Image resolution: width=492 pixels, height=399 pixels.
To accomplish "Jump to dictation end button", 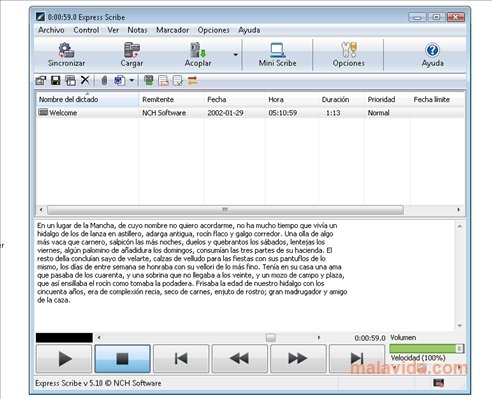I will [357, 359].
